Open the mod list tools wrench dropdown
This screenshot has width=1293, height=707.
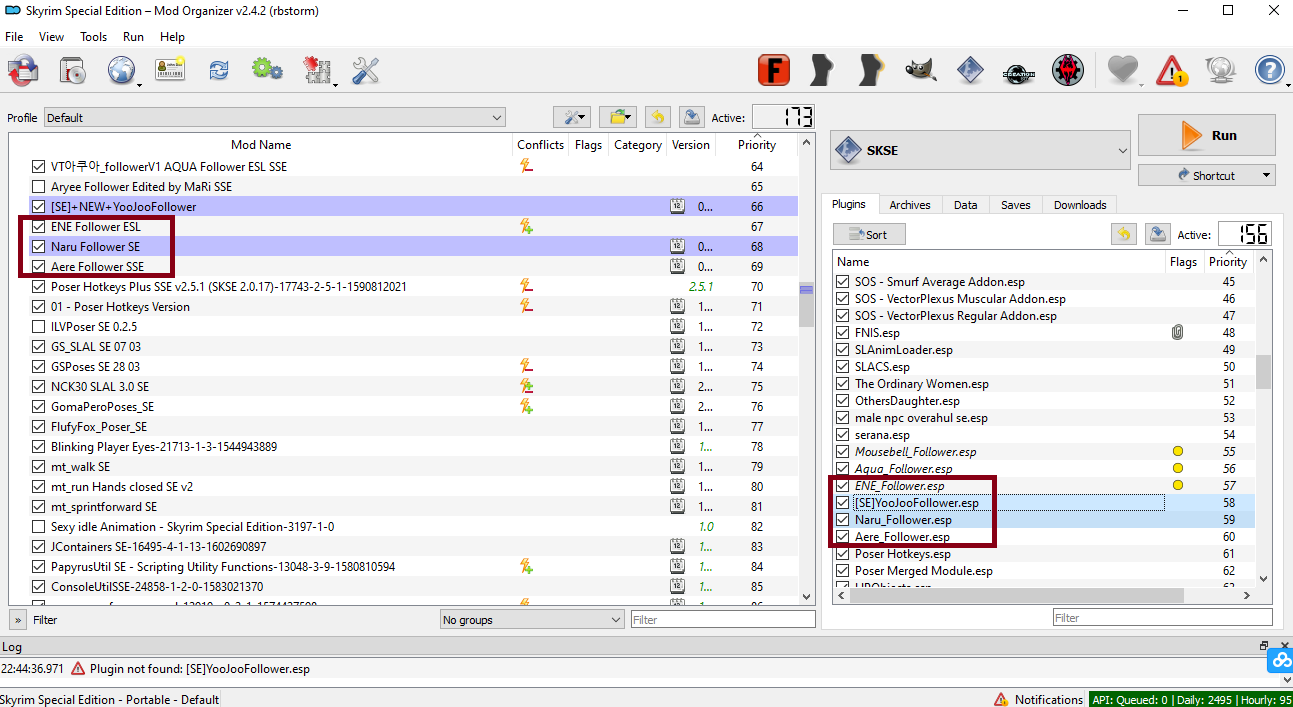click(x=571, y=117)
